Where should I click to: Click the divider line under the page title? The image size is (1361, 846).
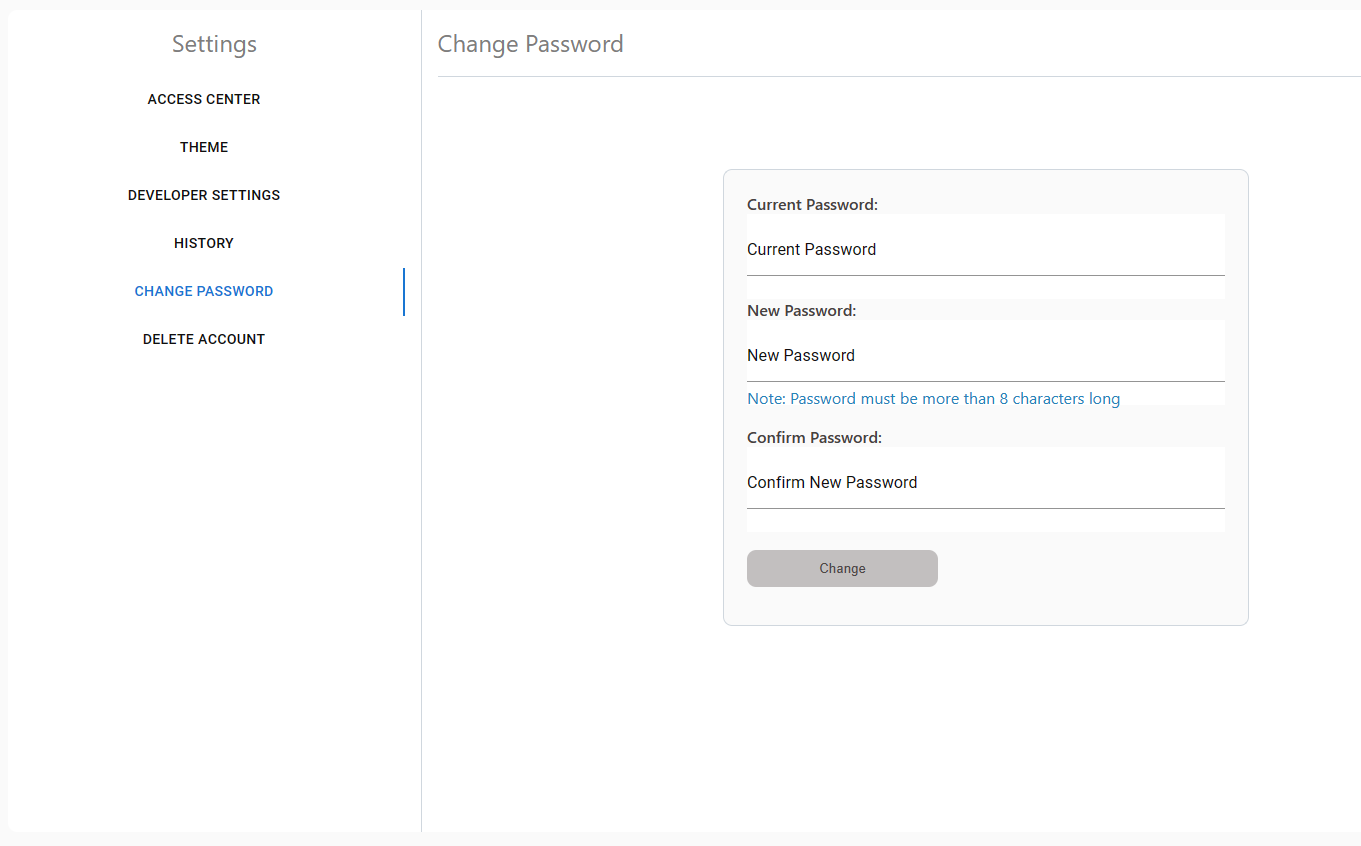(899, 76)
